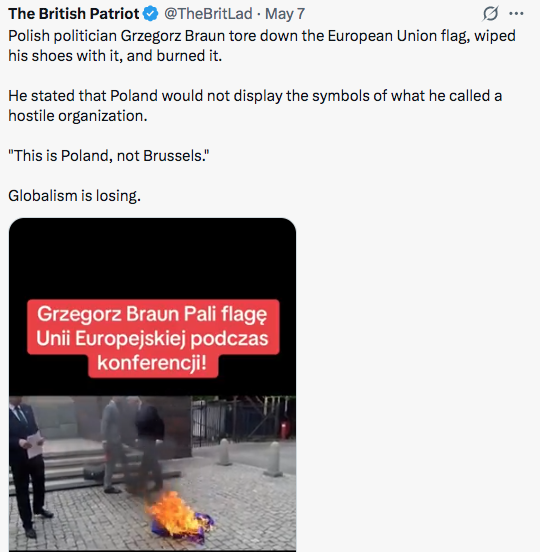Viewport: 540px width, 552px height.
Task: Play the Grzegorz Braun video thumbnail
Action: (x=152, y=384)
